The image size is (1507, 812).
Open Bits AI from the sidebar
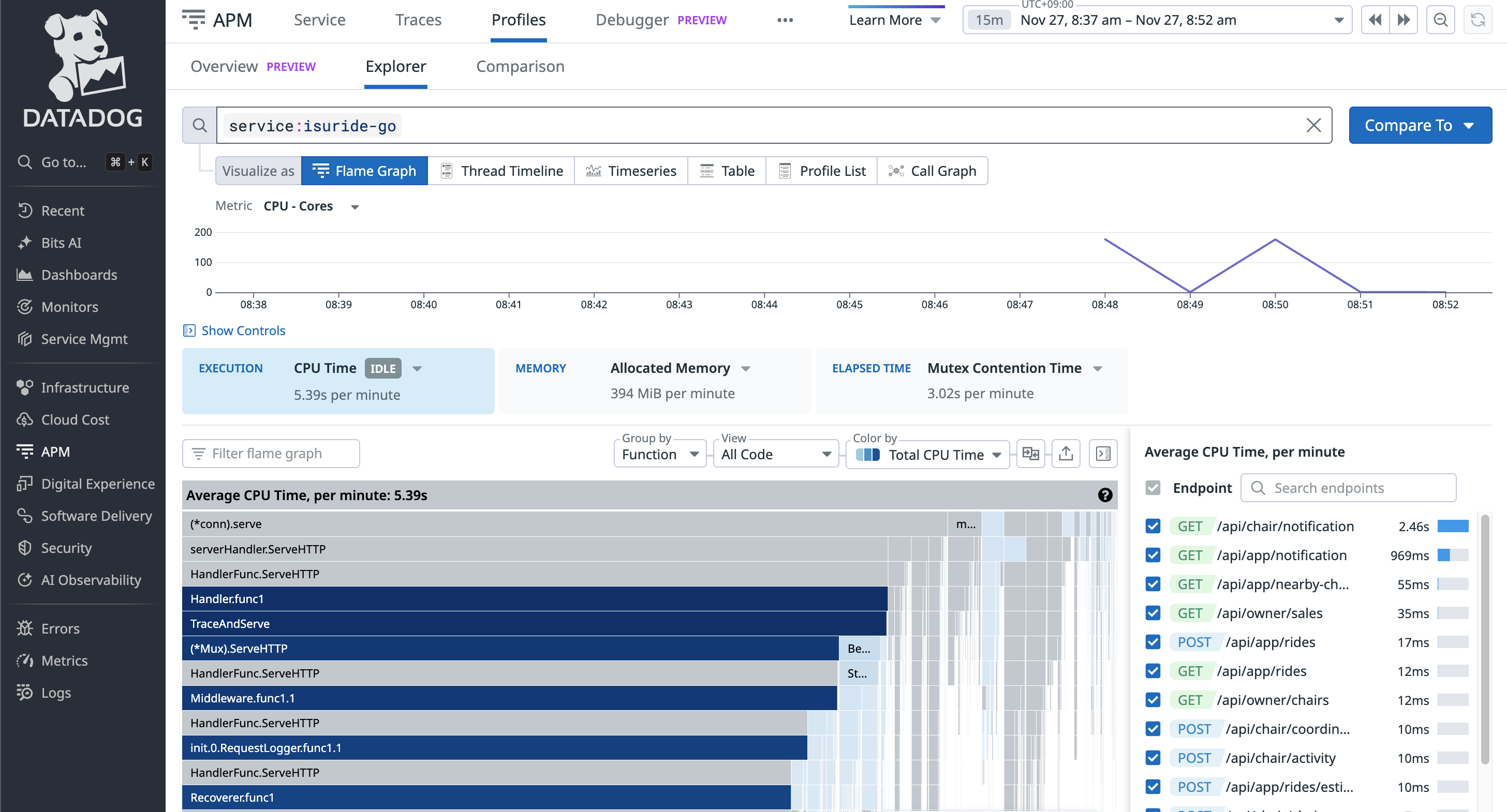61,243
